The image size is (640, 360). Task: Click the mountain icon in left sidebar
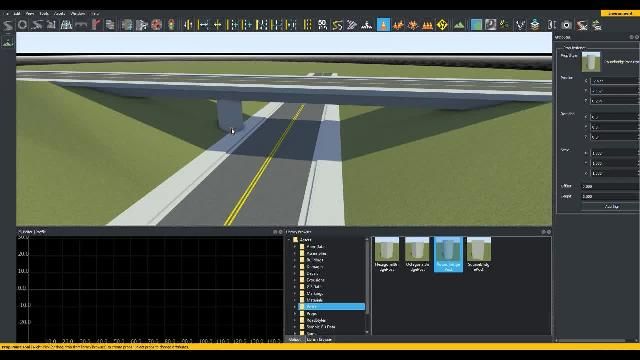click(x=8, y=42)
